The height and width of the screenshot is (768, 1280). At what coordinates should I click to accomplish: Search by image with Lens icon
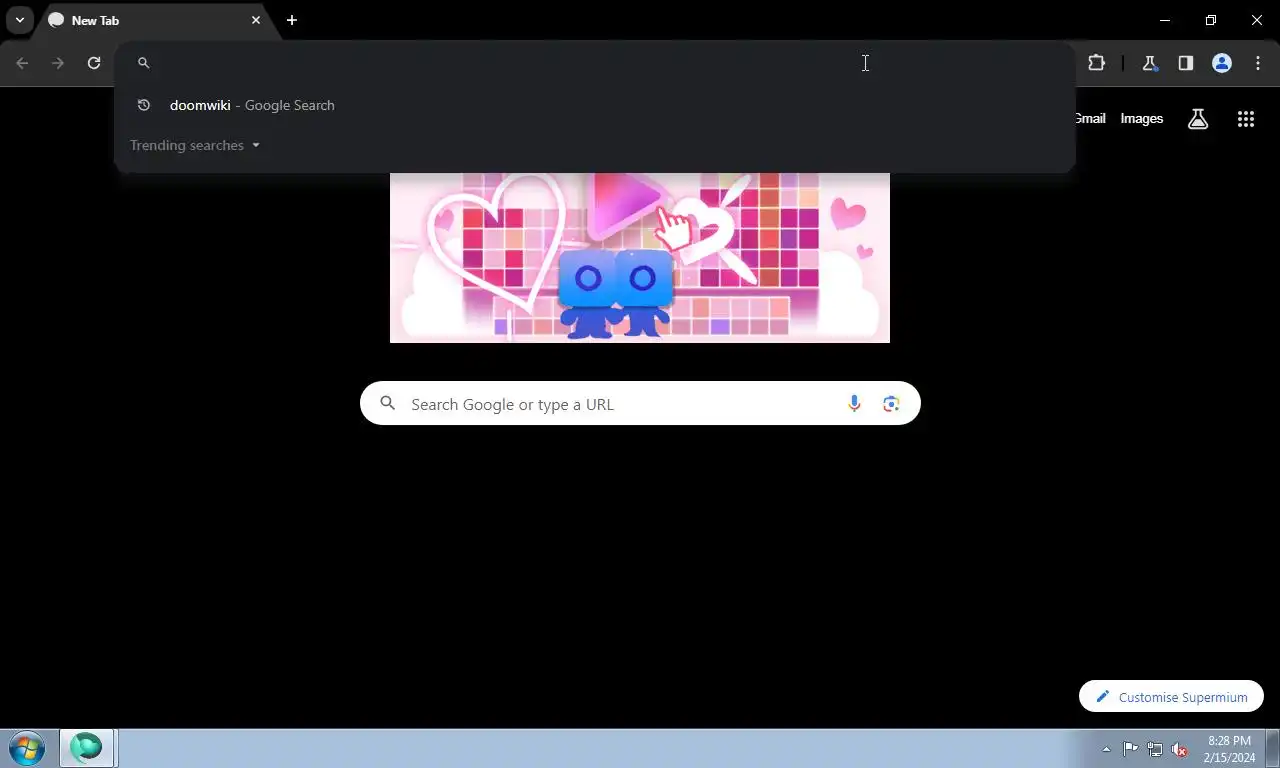pyautogui.click(x=891, y=404)
